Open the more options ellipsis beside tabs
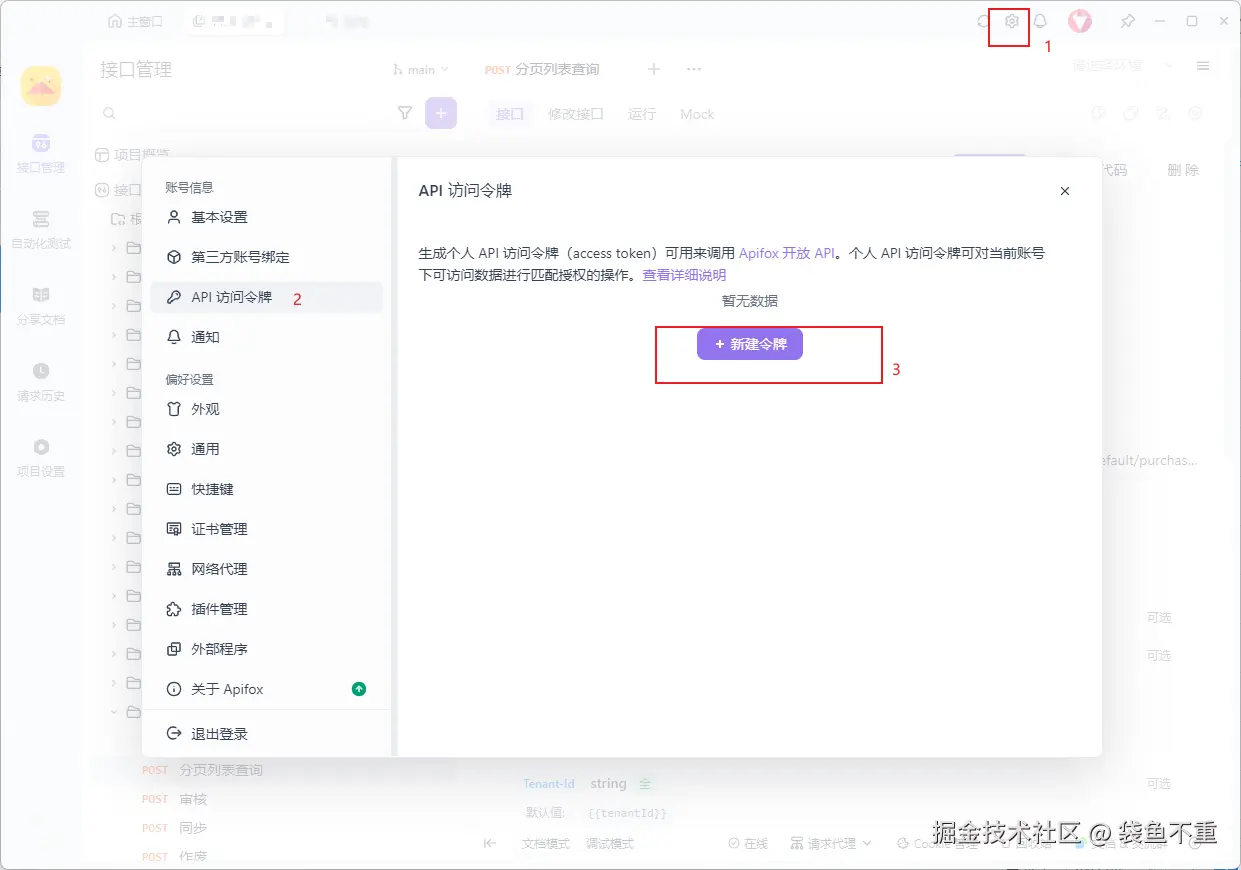The image size is (1241, 870). pyautogui.click(x=694, y=69)
